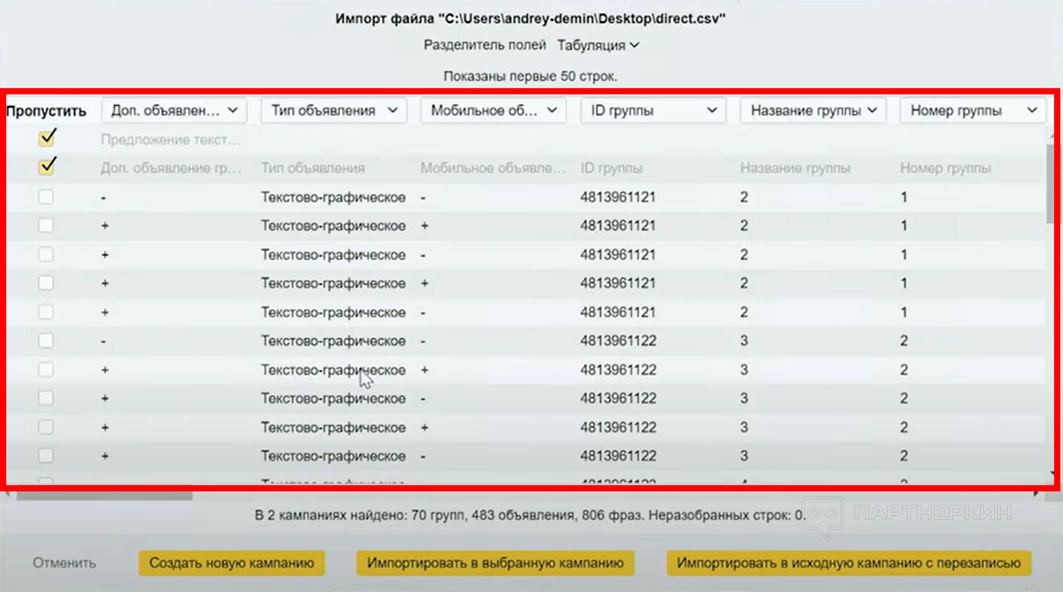The height and width of the screenshot is (592, 1063).
Task: Check skip box for last 4813961121 row
Action: (x=46, y=312)
